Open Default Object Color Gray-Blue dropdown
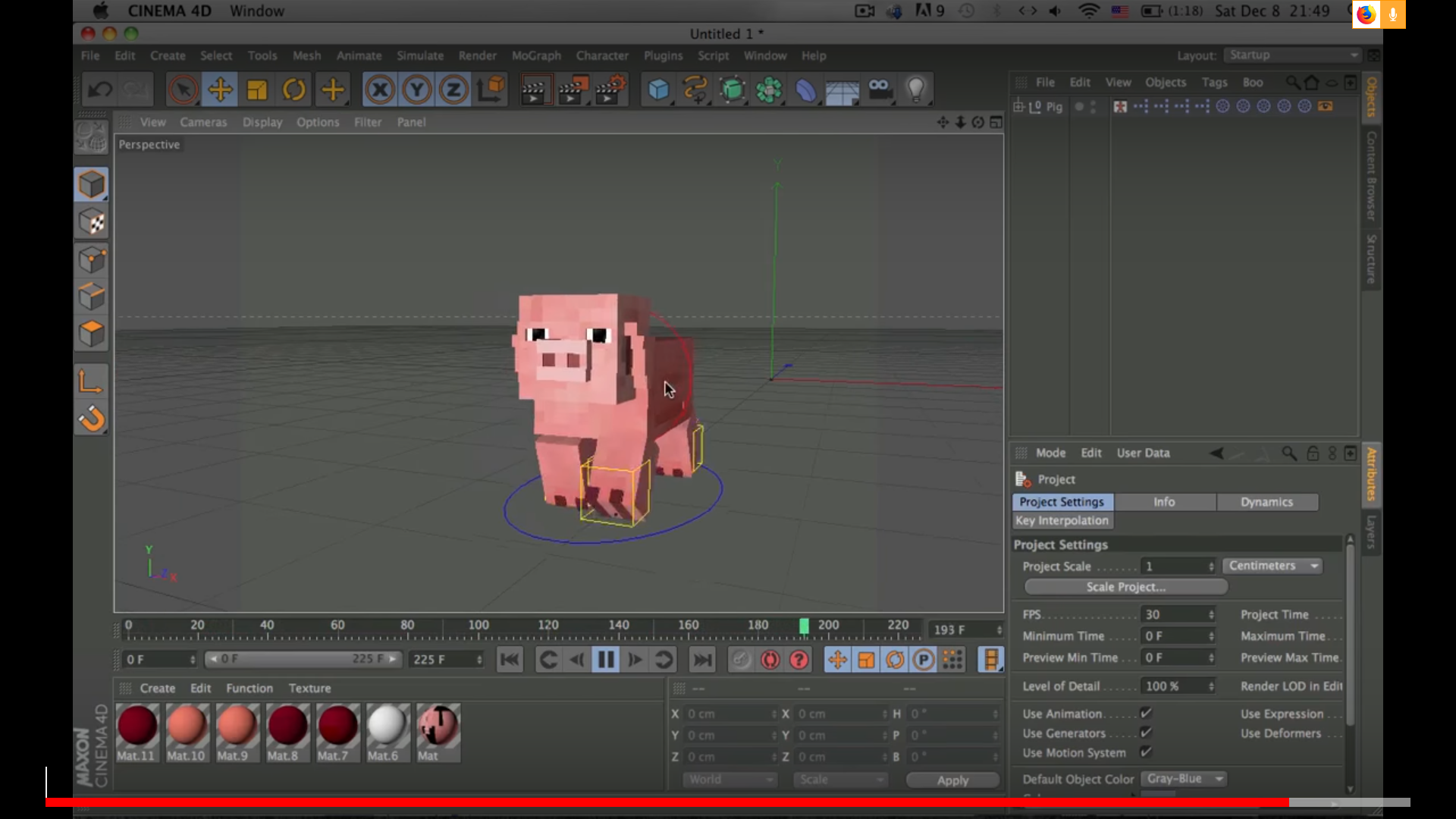1456x819 pixels. 1185,779
